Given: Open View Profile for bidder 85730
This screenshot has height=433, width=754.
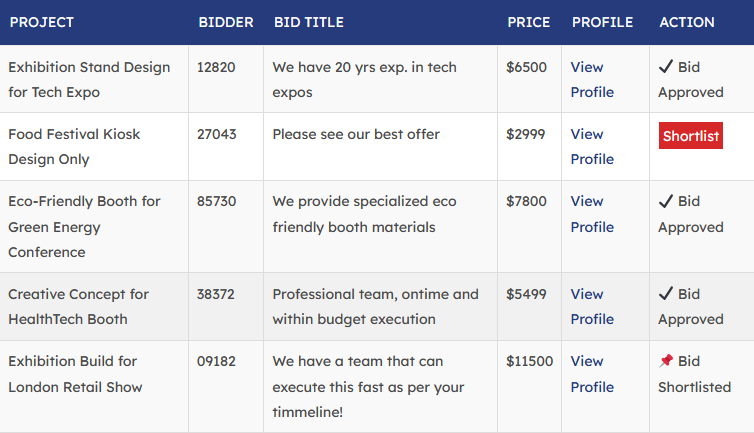Looking at the screenshot, I should [592, 214].
